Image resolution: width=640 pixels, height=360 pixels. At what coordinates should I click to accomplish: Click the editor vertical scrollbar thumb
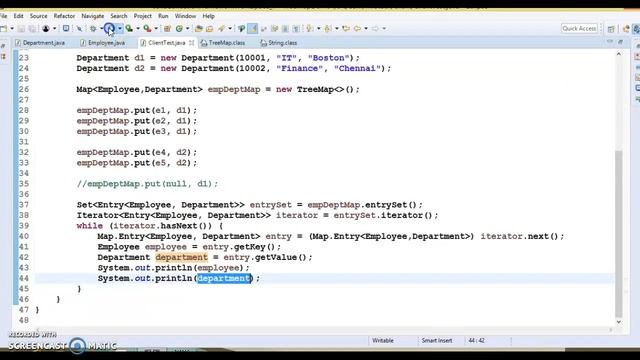(619, 233)
